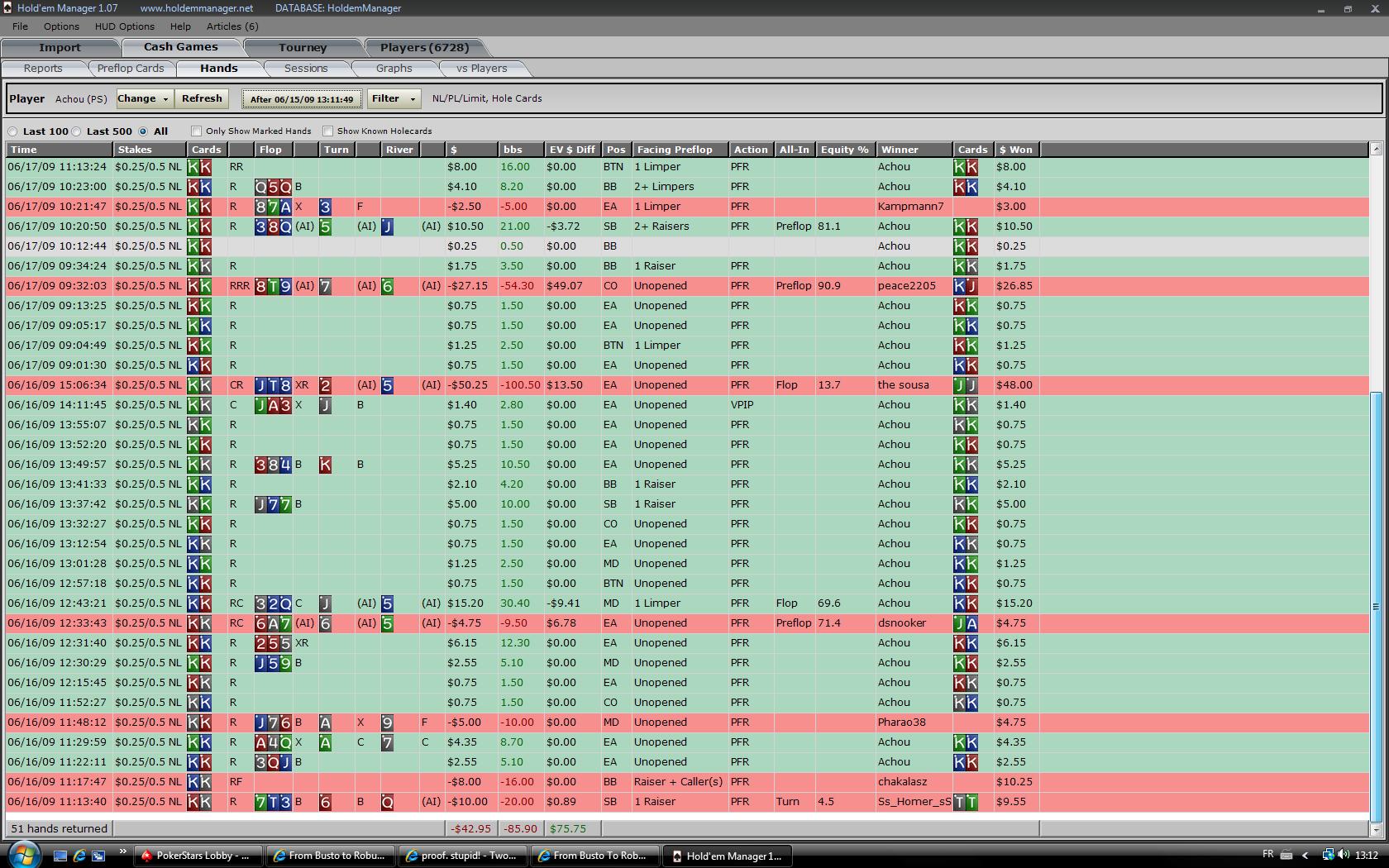1389x868 pixels.
Task: Click the JT8 flop cards in the 15:06:34 row
Action: (x=273, y=385)
